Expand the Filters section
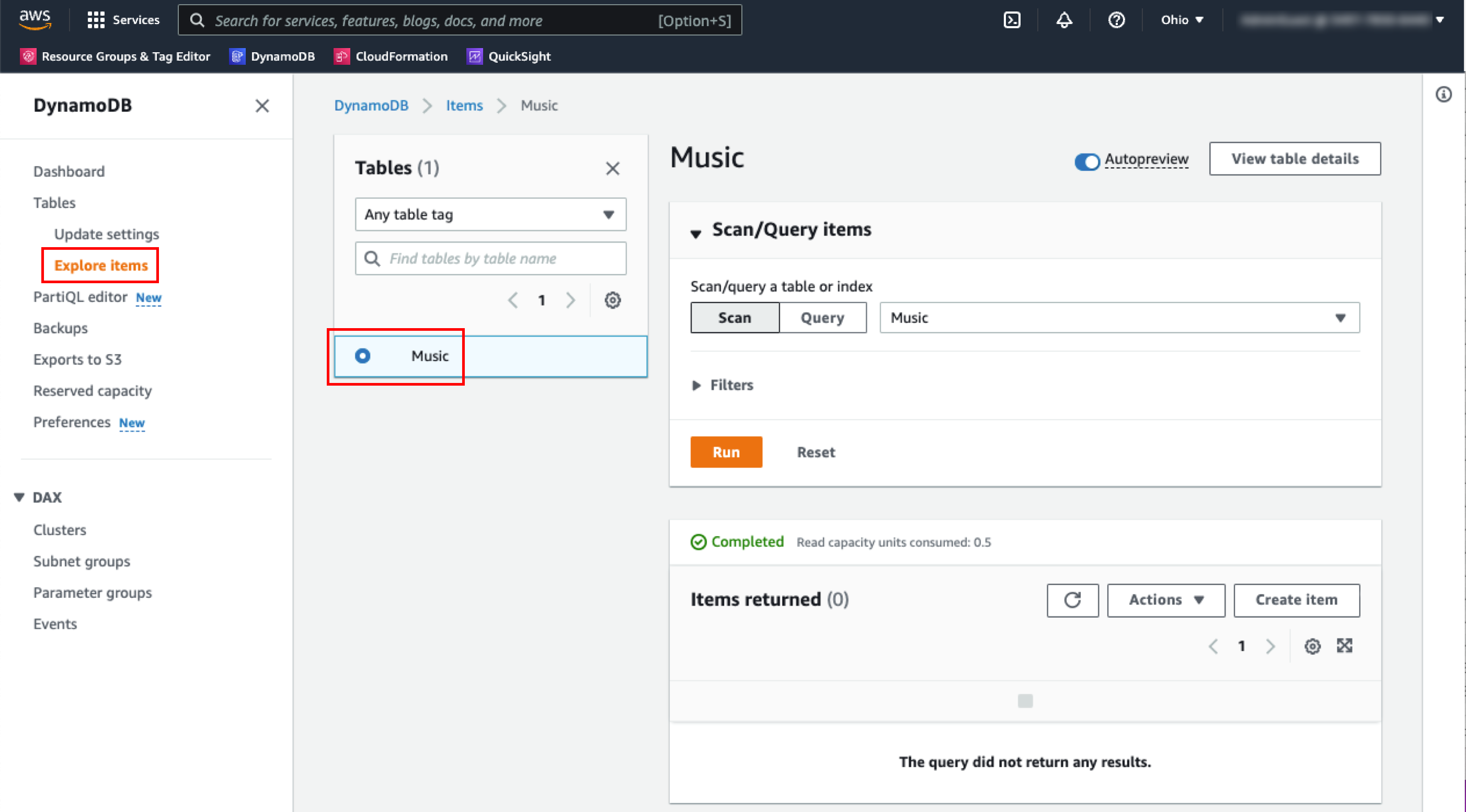The width and height of the screenshot is (1466, 812). click(721, 385)
